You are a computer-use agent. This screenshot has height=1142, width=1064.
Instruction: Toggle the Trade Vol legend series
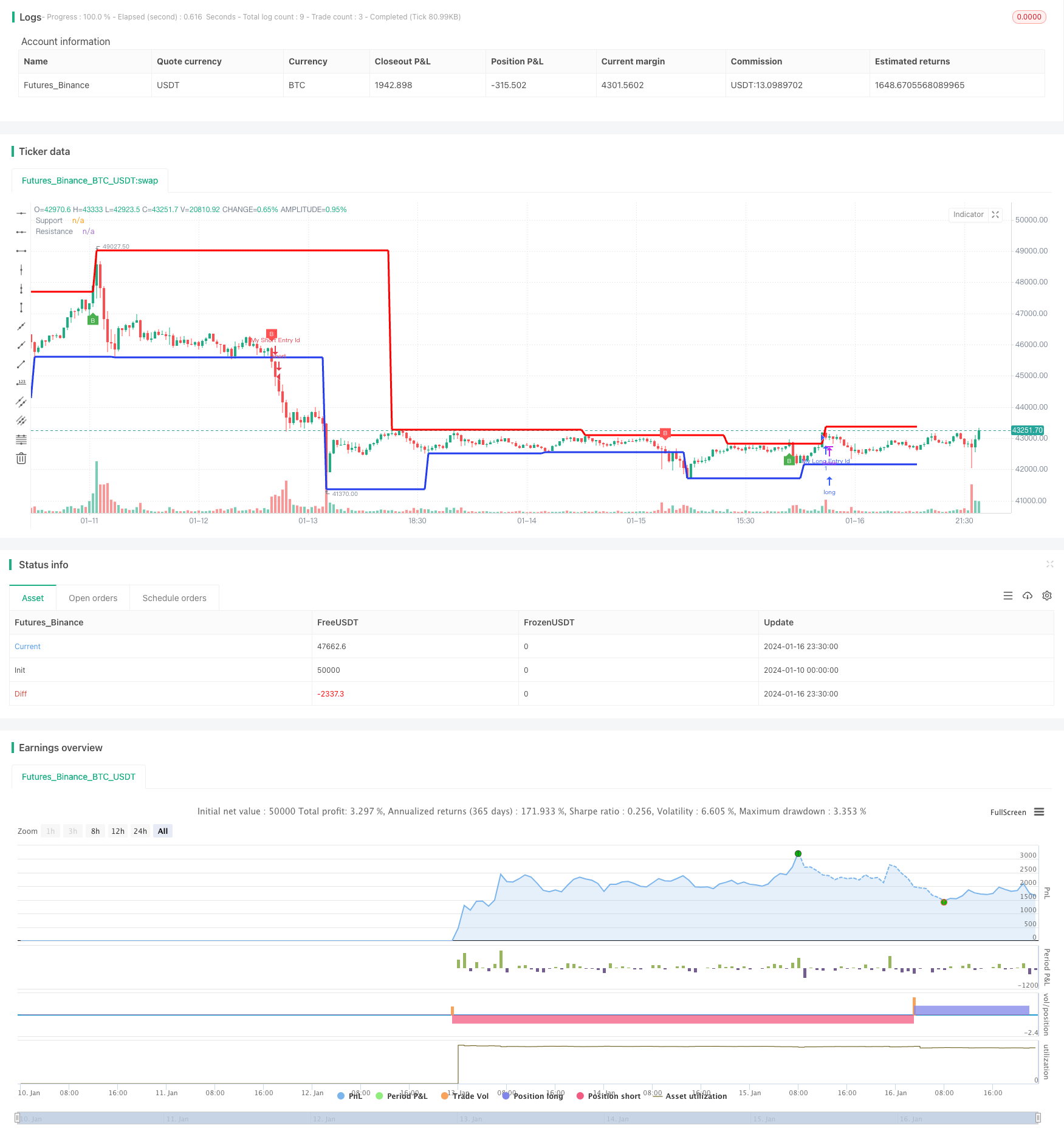click(465, 1096)
